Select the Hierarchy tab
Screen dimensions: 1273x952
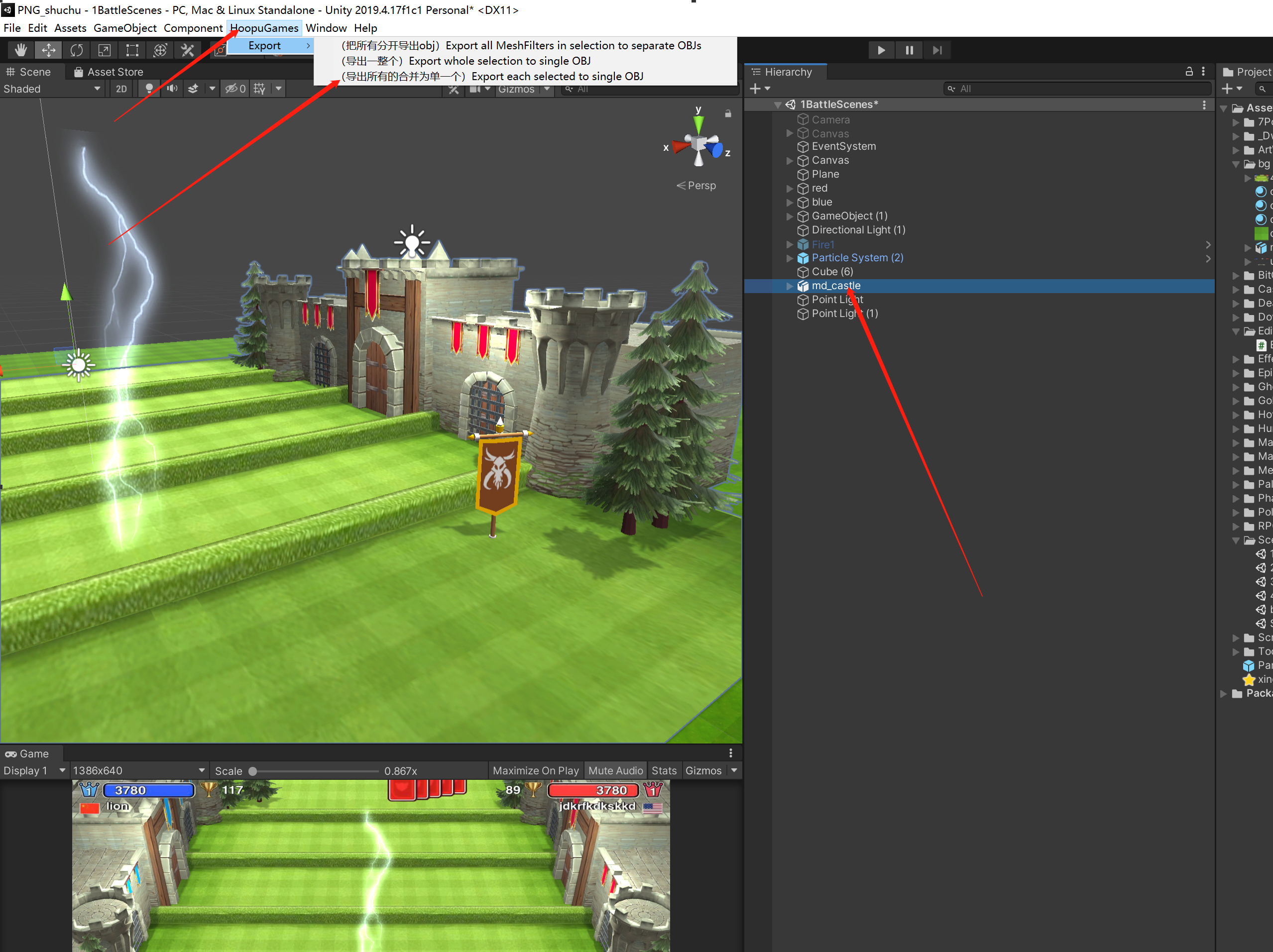click(786, 72)
